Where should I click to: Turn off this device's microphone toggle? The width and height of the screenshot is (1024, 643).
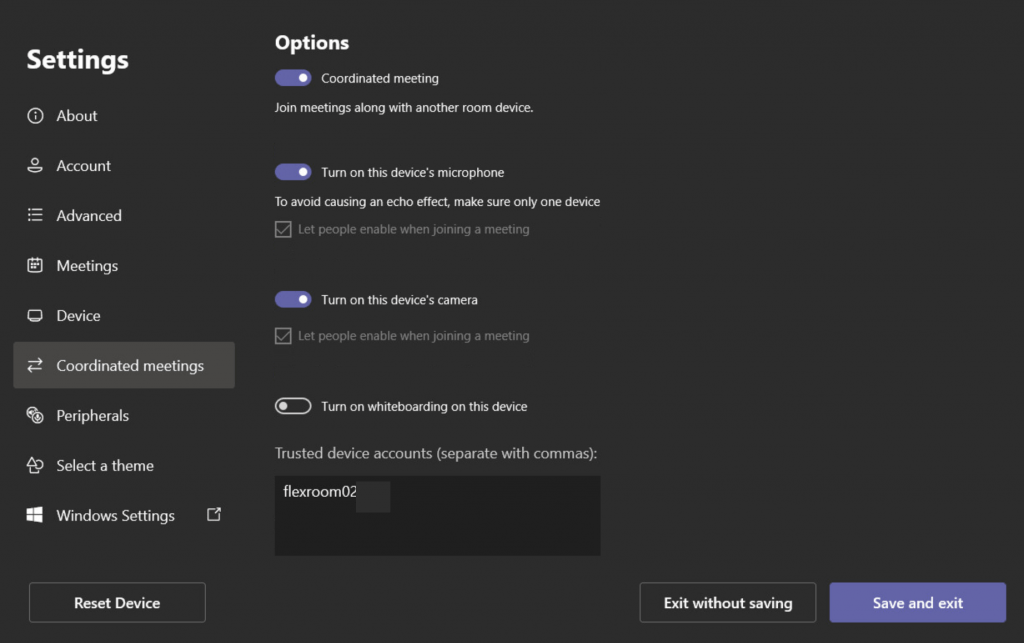(294, 172)
